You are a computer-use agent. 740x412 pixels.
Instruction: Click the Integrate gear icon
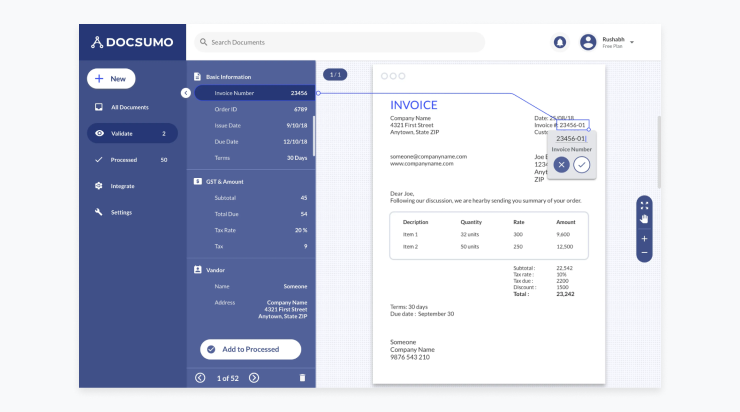(99, 186)
